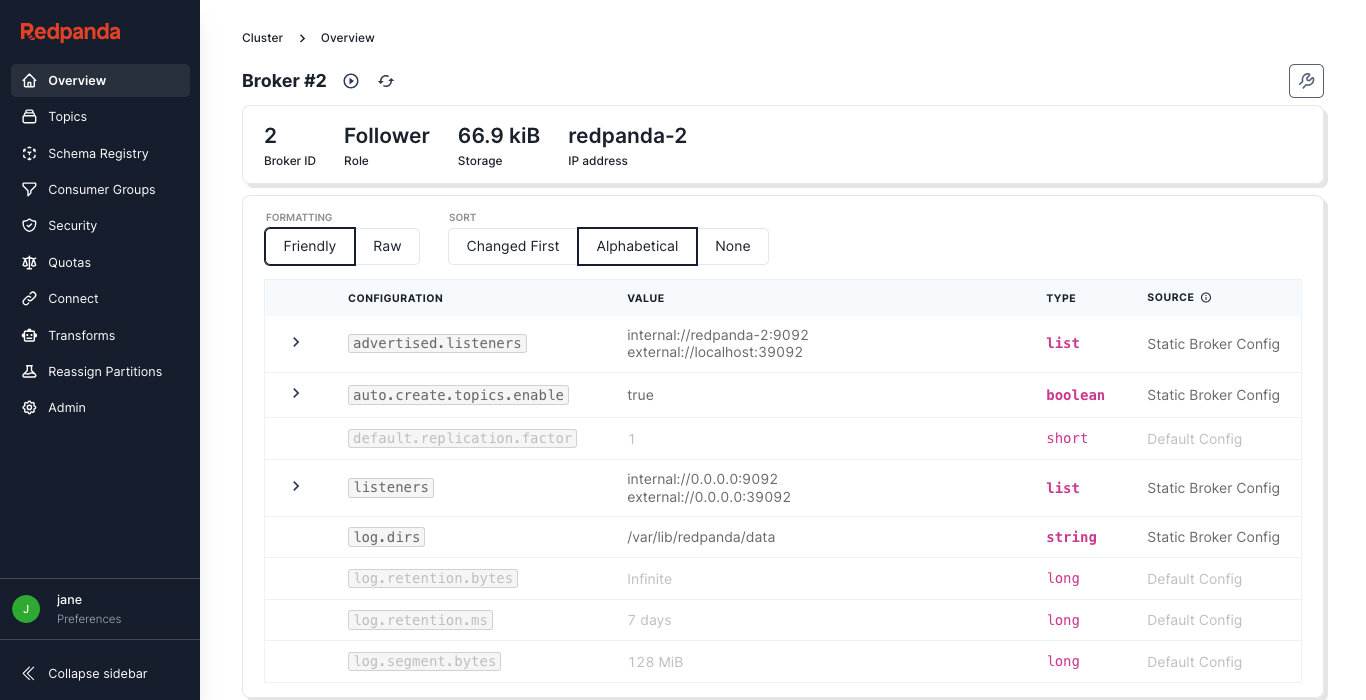The width and height of the screenshot is (1366, 700).
Task: Click the Redpanda logo
Action: tap(70, 32)
